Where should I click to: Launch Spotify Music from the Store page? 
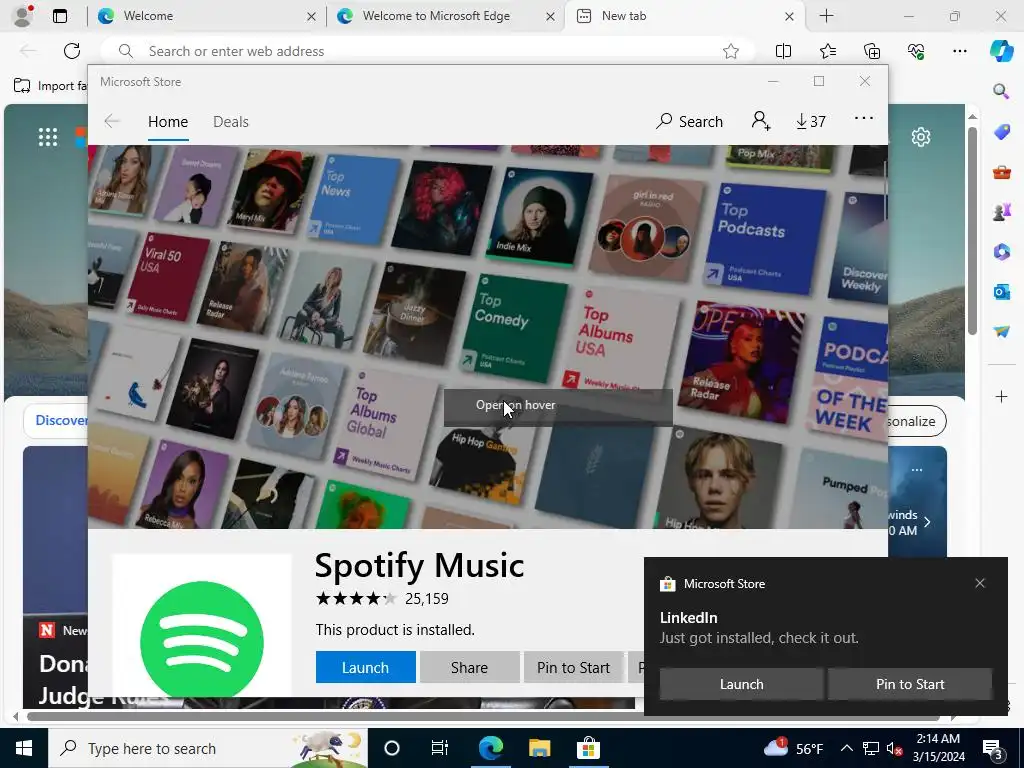[365, 667]
